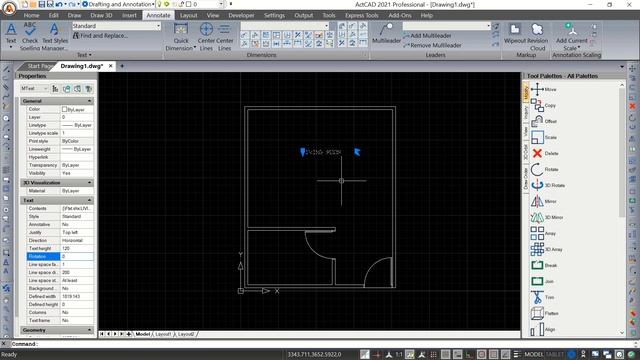Screen dimensions: 640x360
Task: Choose the 3D Array tool
Action: [547, 249]
